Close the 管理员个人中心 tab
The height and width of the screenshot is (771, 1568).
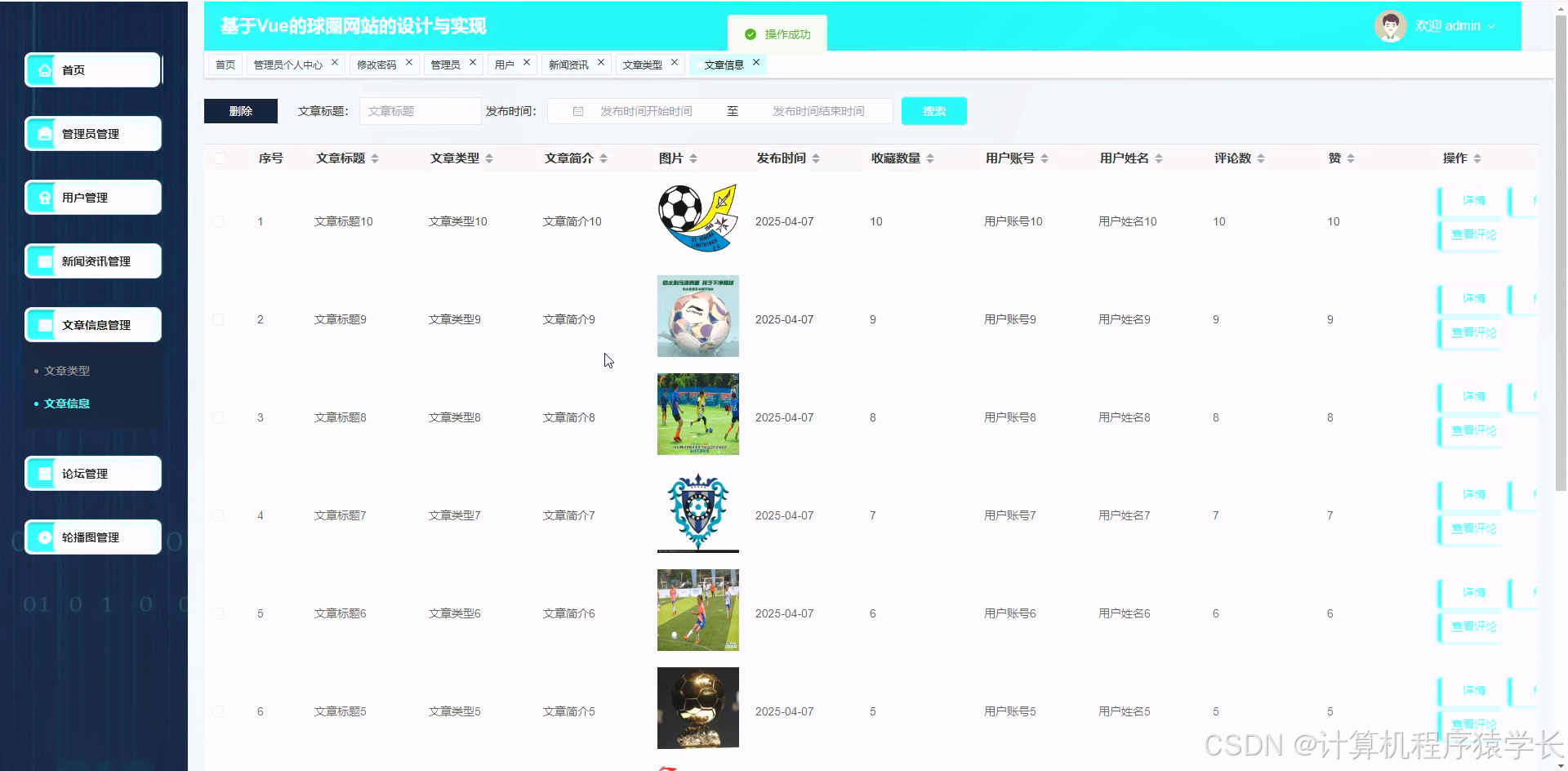click(x=335, y=62)
